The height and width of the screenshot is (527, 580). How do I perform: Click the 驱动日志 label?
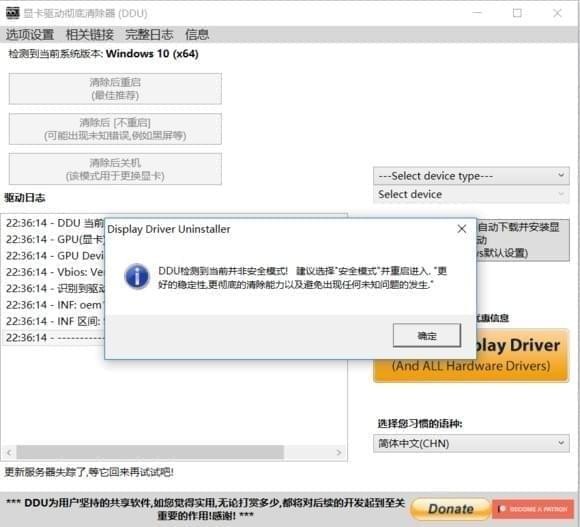coord(24,198)
